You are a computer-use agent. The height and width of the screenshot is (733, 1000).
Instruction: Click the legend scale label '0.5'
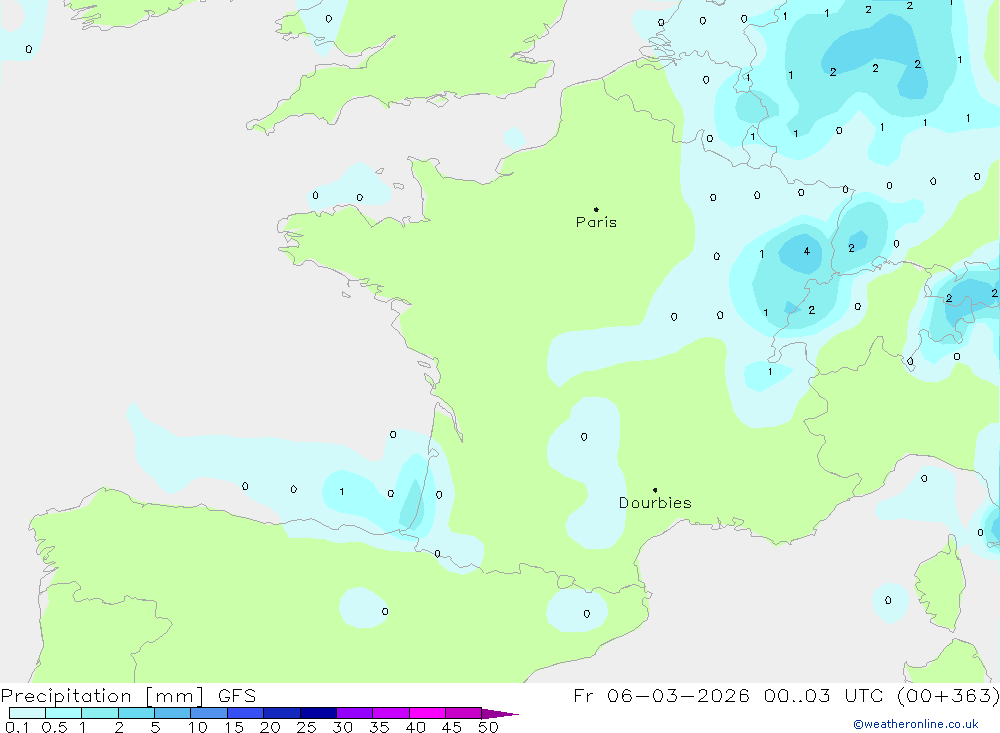click(54, 727)
